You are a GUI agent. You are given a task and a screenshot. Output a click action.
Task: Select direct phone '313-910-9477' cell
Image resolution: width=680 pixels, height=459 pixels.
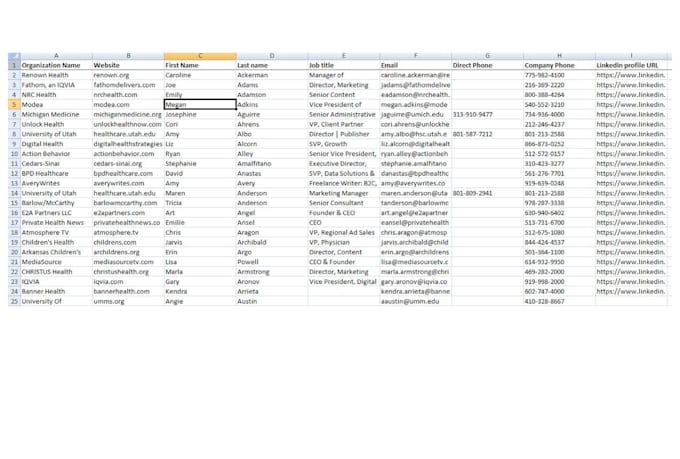coord(487,115)
